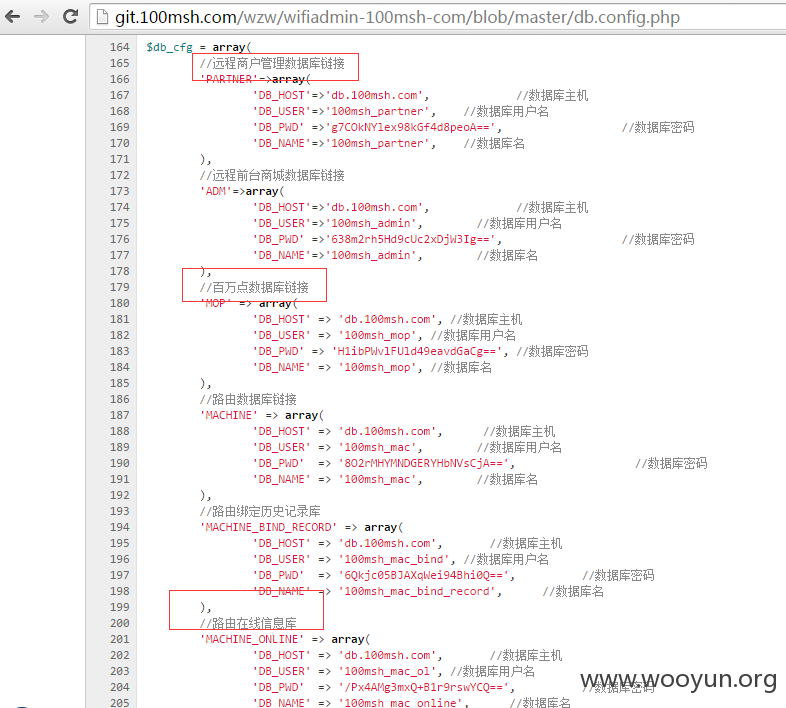Click the 'db.100msh.com' host on line 167
Image resolution: width=786 pixels, height=708 pixels.
pyautogui.click(x=374, y=95)
